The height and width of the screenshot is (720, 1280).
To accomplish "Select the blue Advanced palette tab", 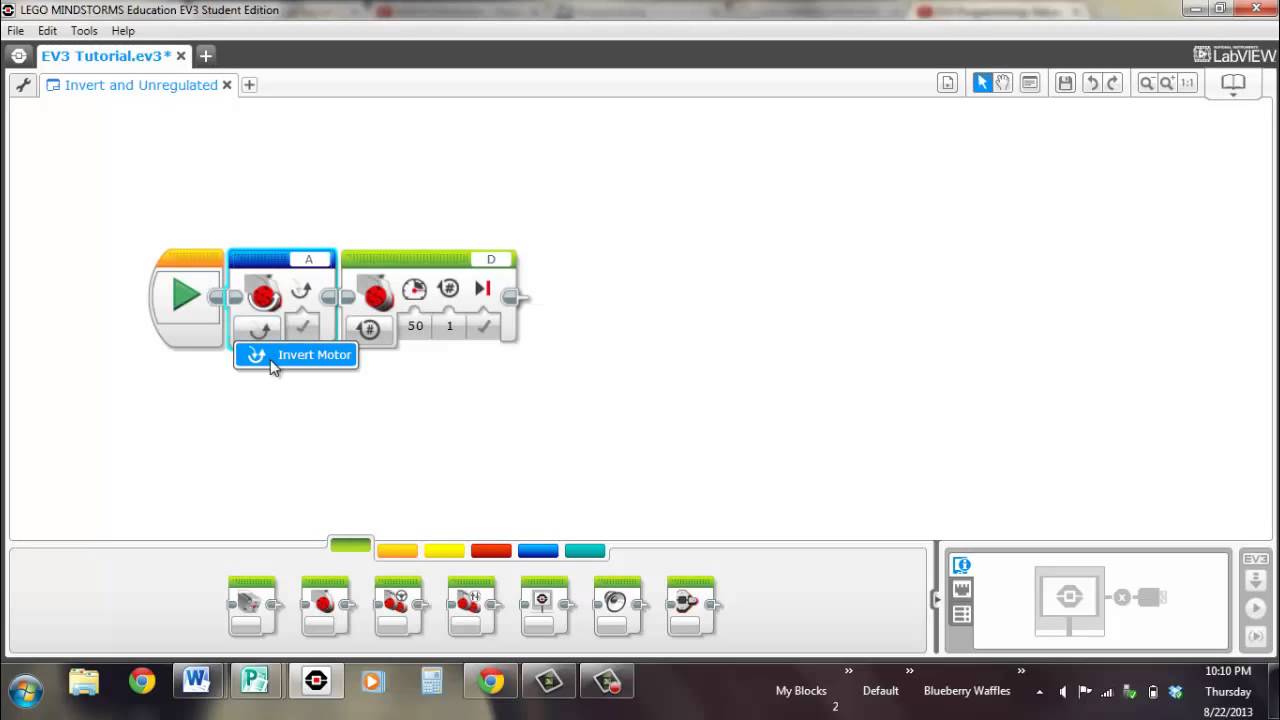I will 538,551.
